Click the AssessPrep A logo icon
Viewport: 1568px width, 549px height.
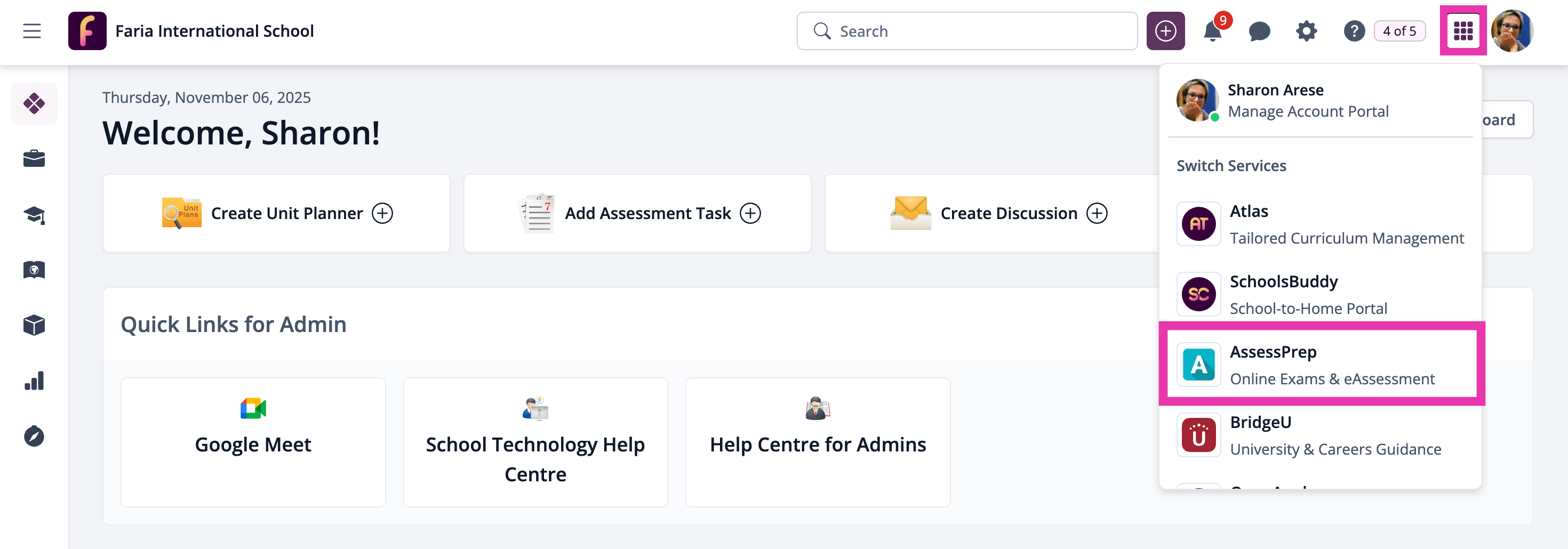tap(1198, 365)
